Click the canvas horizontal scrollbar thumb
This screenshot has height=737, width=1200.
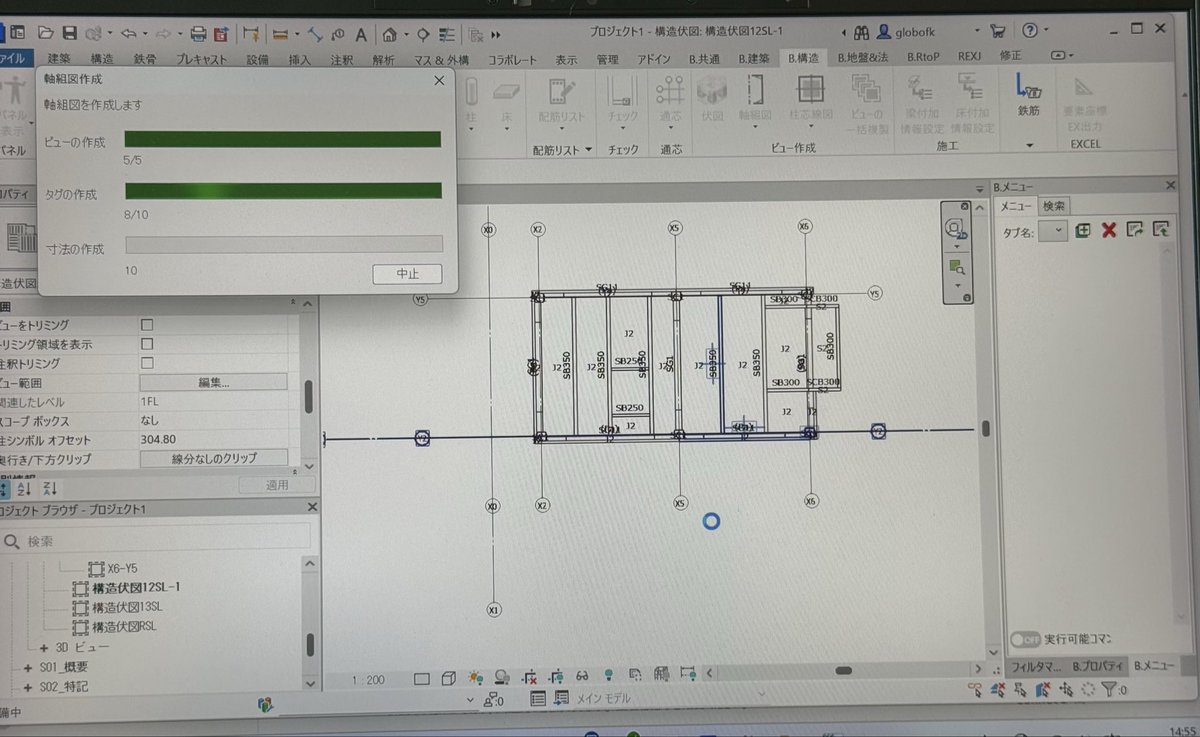point(844,670)
